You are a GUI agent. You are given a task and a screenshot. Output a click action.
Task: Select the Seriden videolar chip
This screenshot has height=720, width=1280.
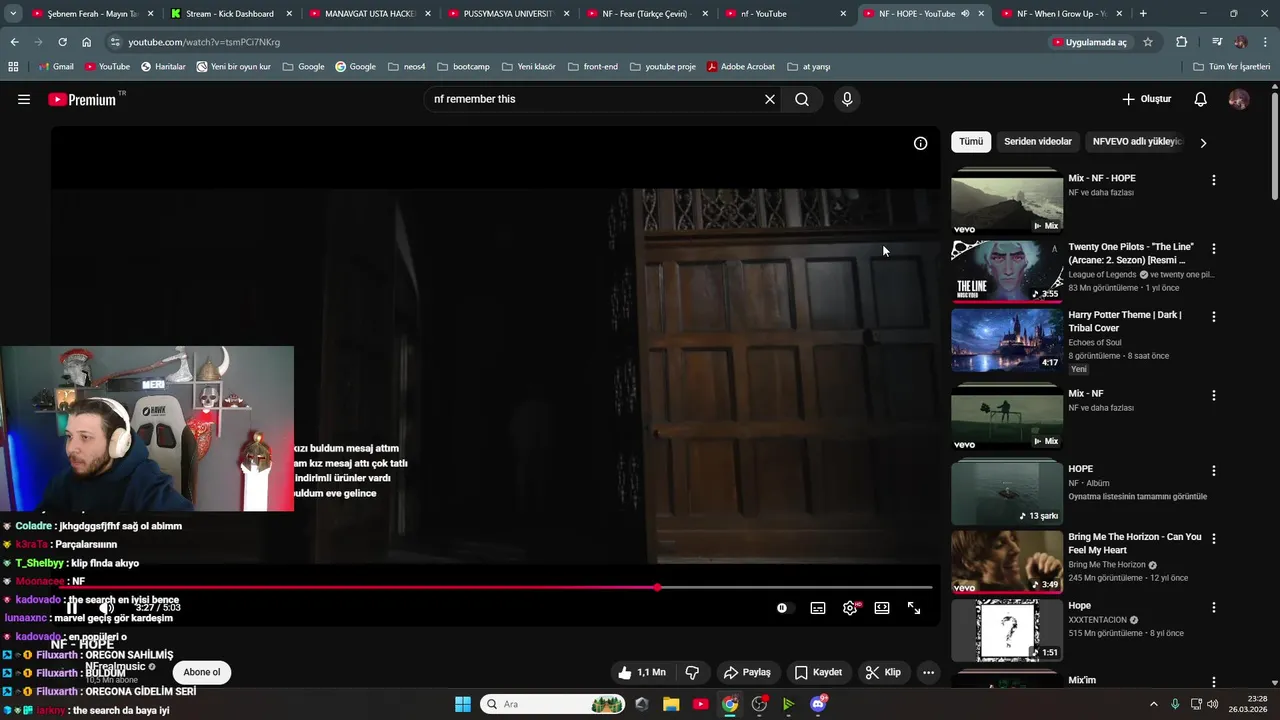coord(1038,142)
